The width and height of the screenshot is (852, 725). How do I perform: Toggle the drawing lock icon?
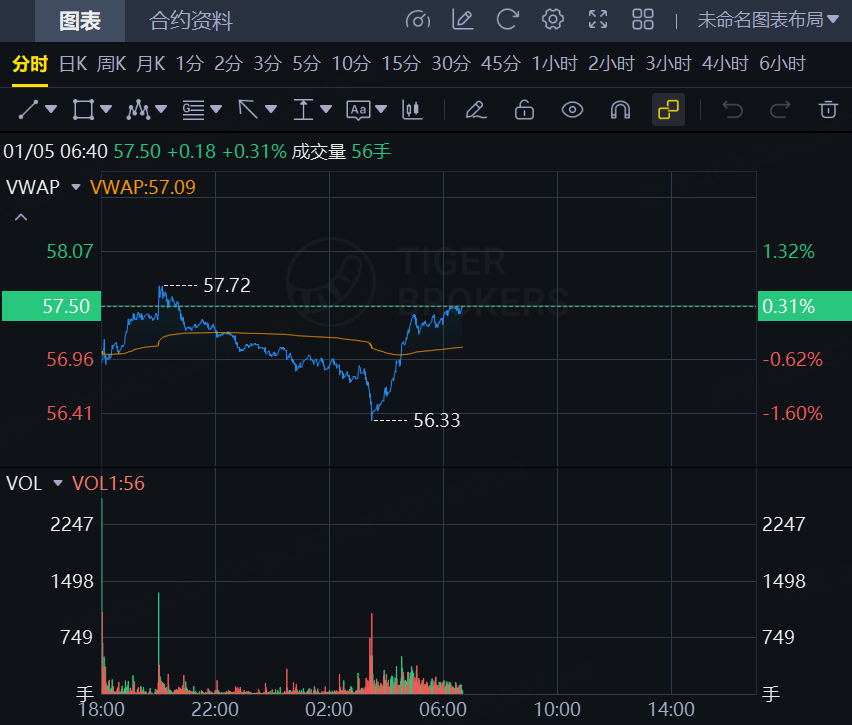(x=524, y=109)
